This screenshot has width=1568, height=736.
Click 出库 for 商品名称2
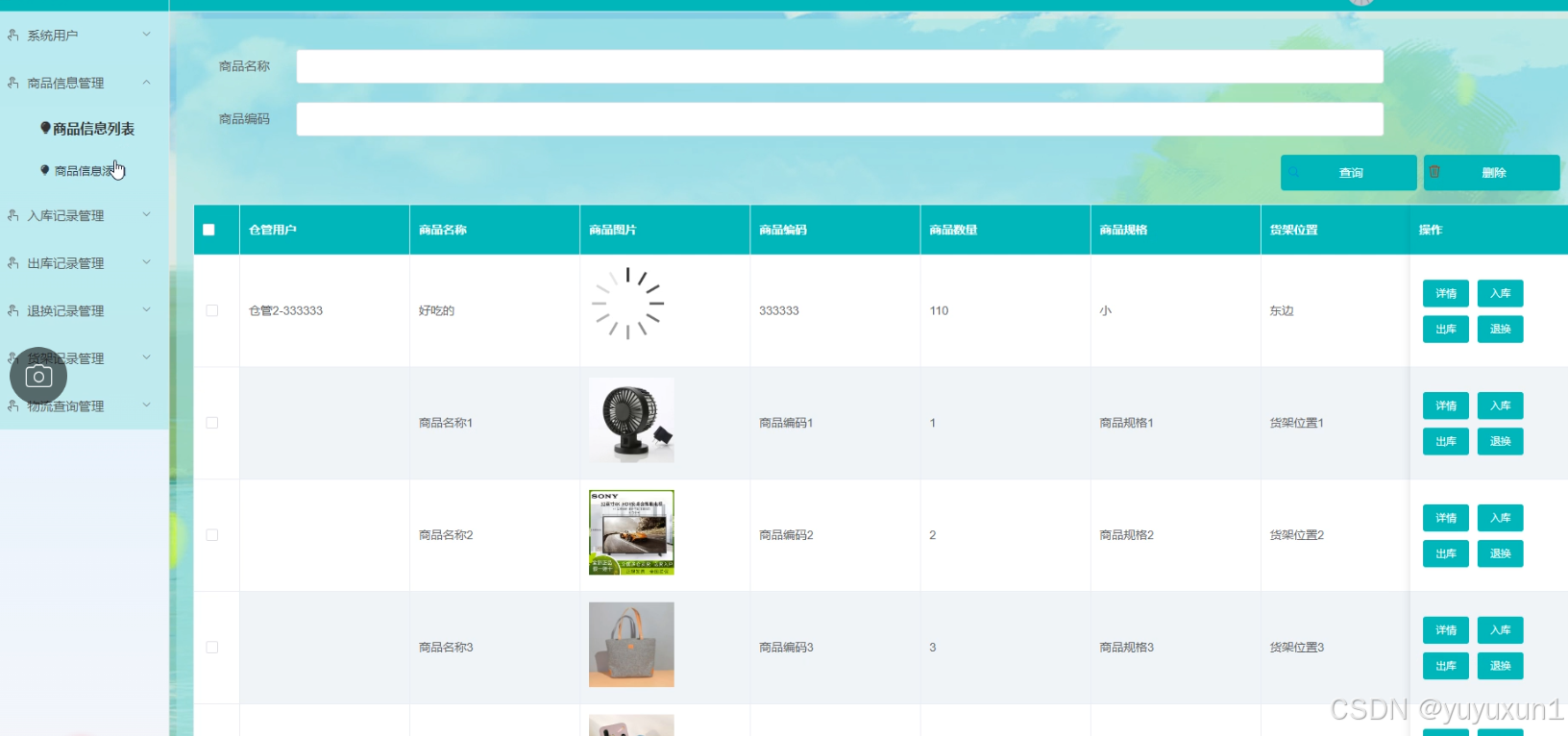point(1446,554)
